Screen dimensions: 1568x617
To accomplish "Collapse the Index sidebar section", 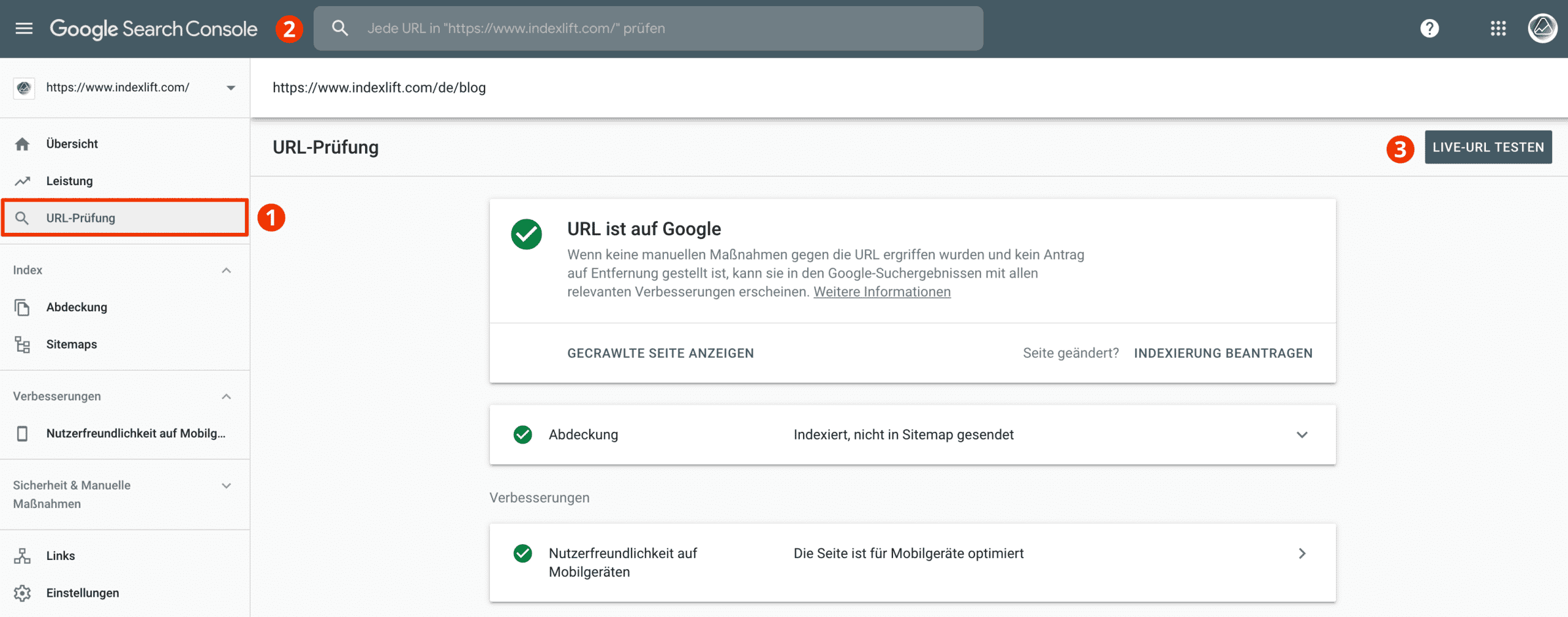I will [227, 270].
